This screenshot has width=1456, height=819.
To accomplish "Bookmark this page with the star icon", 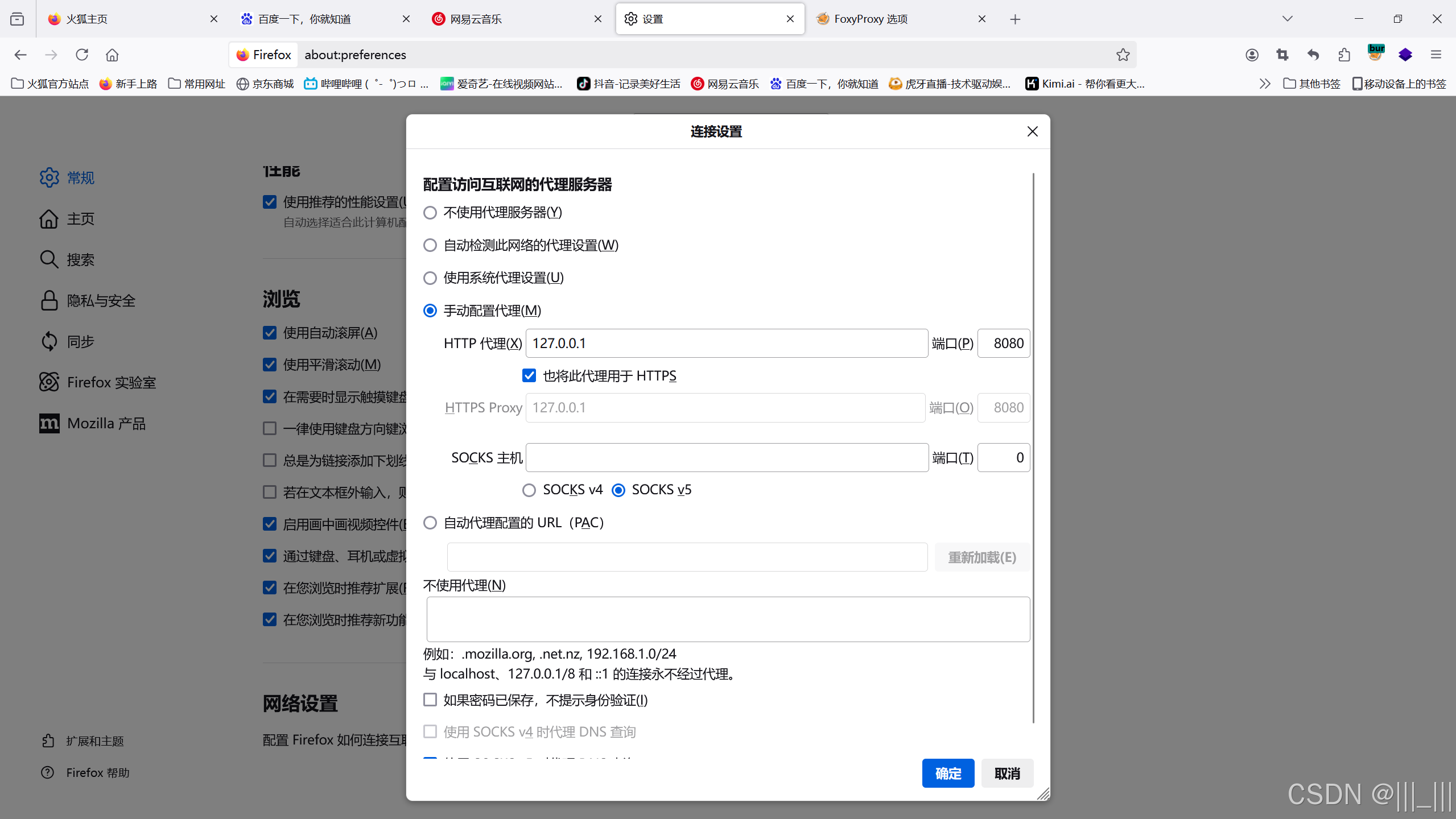I will pos(1123,55).
